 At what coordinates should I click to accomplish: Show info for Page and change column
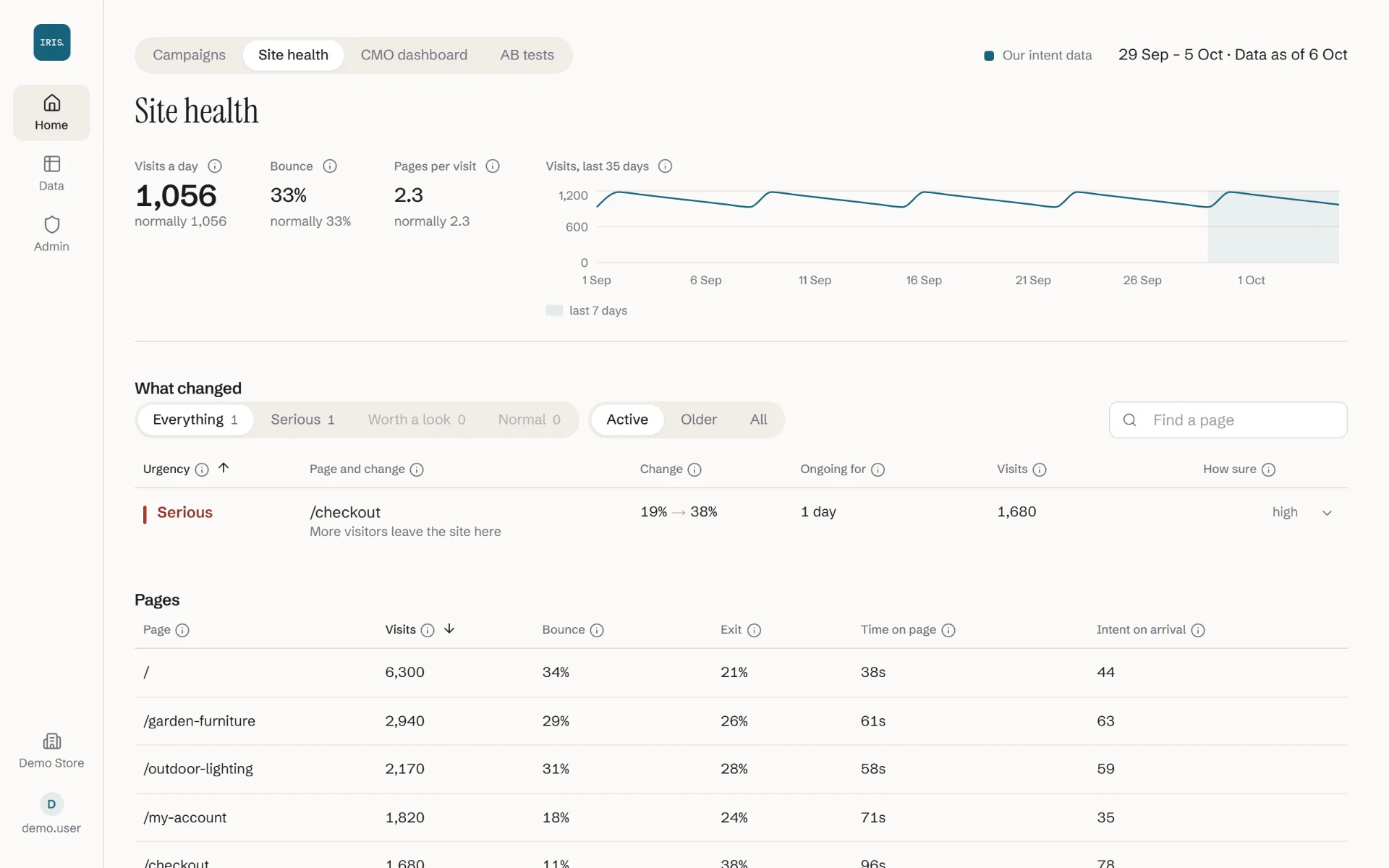[417, 469]
